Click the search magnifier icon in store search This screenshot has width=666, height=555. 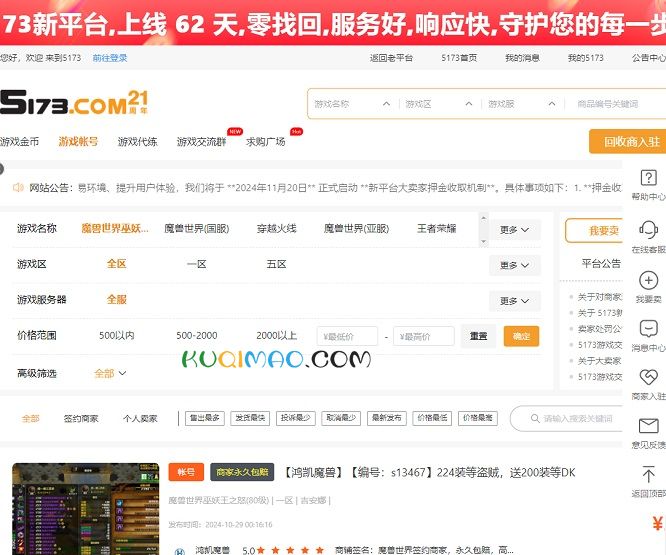pyautogui.click(x=535, y=418)
